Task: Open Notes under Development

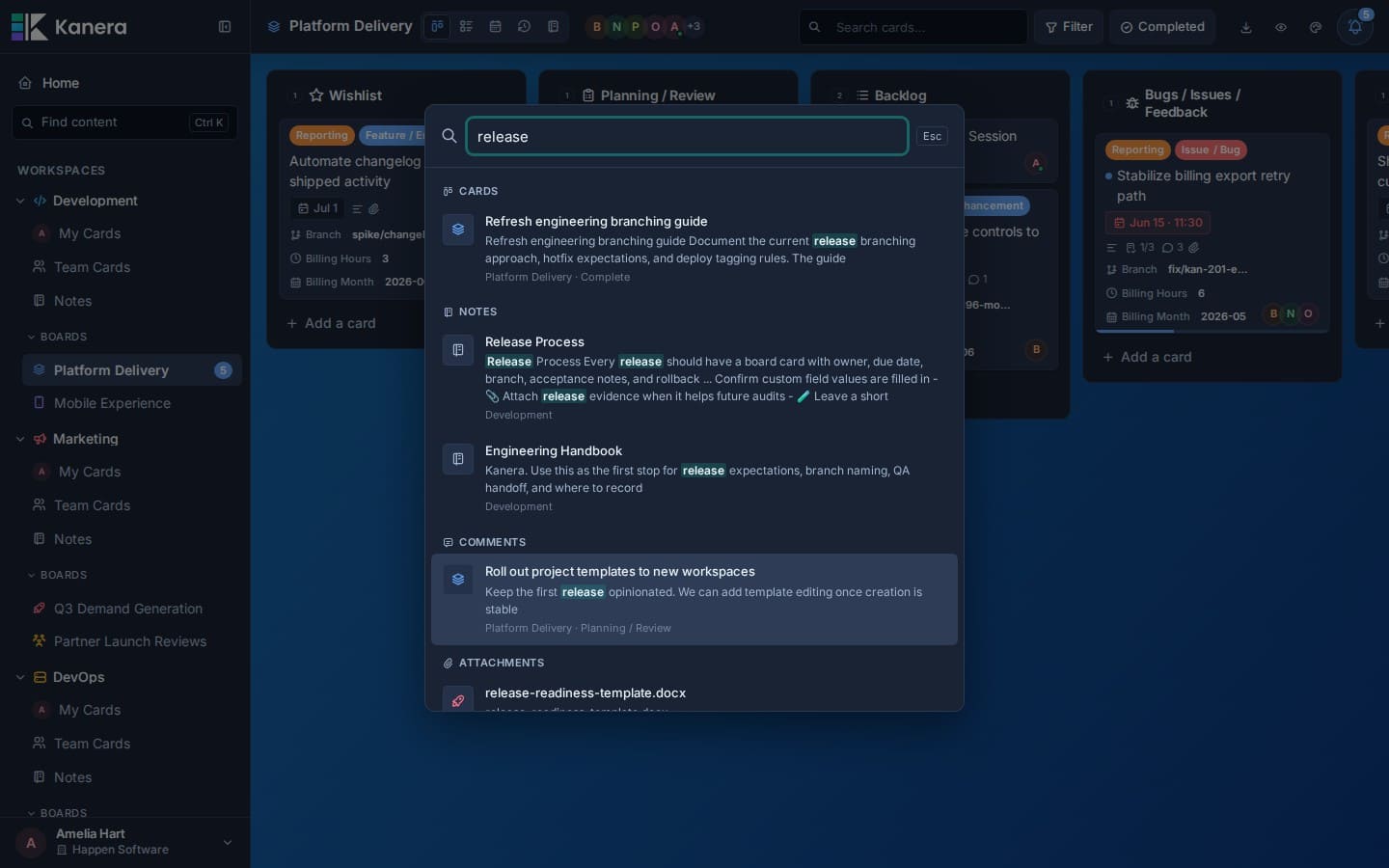Action: 132,301
